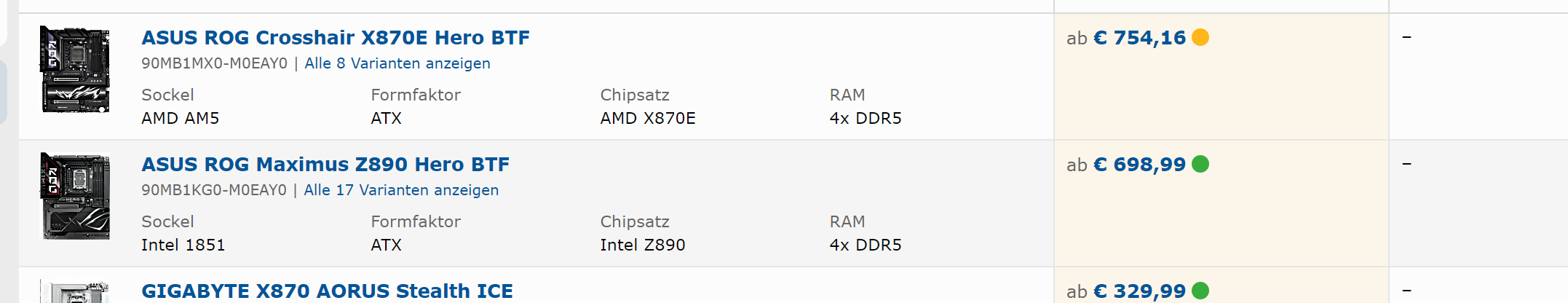Click the GIGABYTE X870 AORUS product thumbnail
This screenshot has height=303, width=1568.
pos(75,292)
